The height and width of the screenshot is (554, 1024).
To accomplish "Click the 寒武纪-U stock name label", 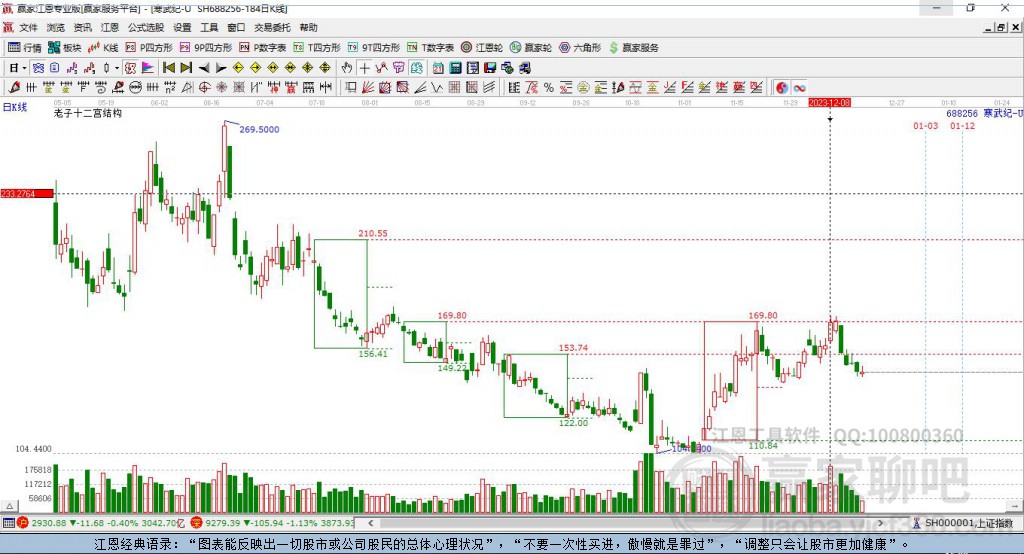I will coord(1004,113).
